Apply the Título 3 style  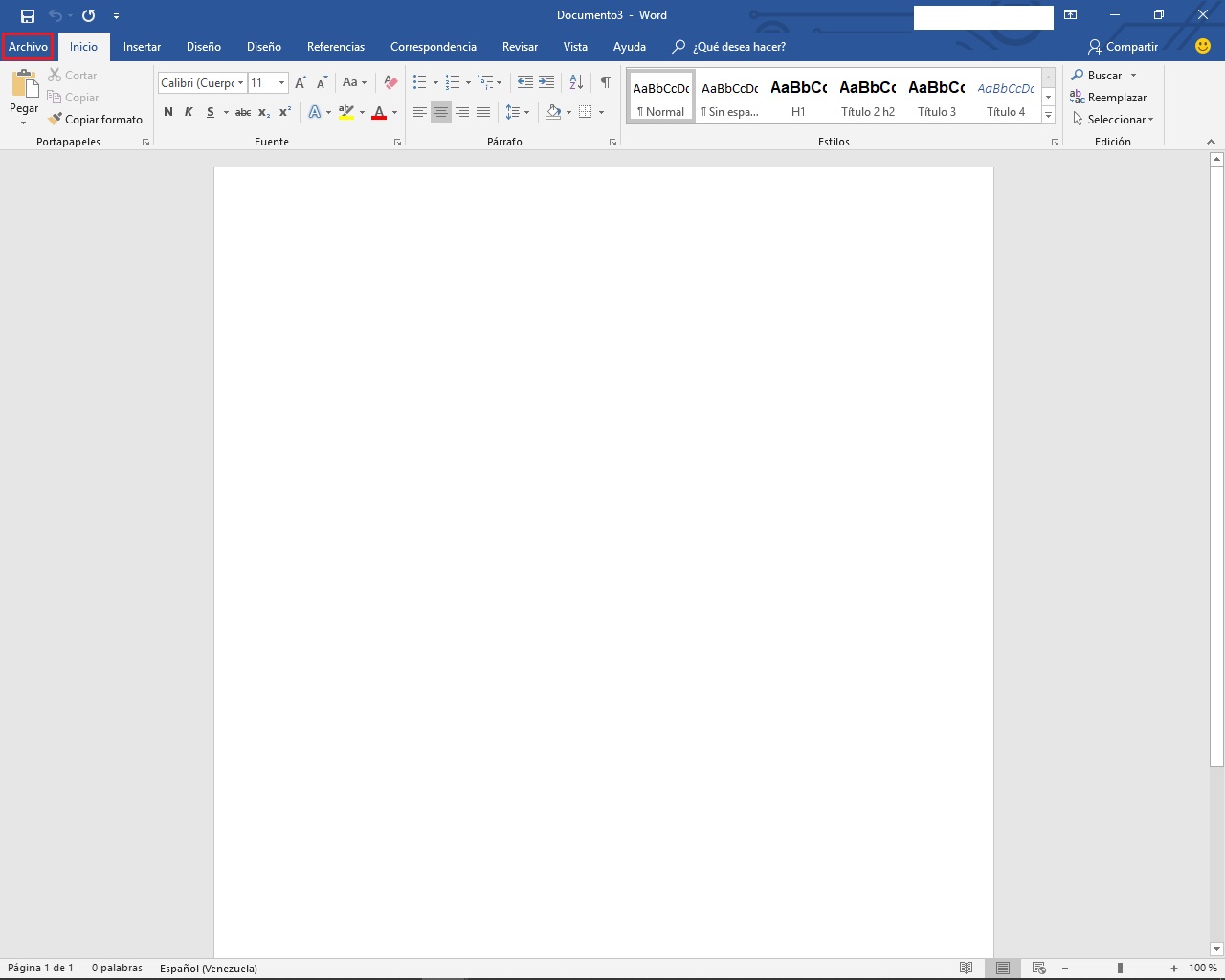point(937,98)
